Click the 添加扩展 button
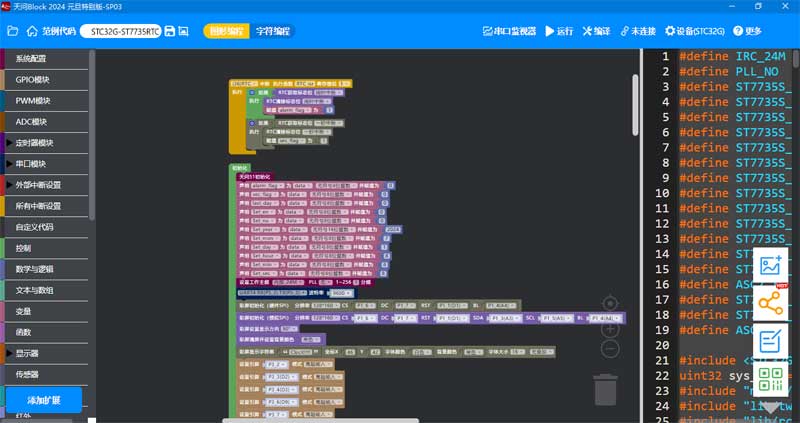800x423 pixels. pyautogui.click(x=43, y=400)
